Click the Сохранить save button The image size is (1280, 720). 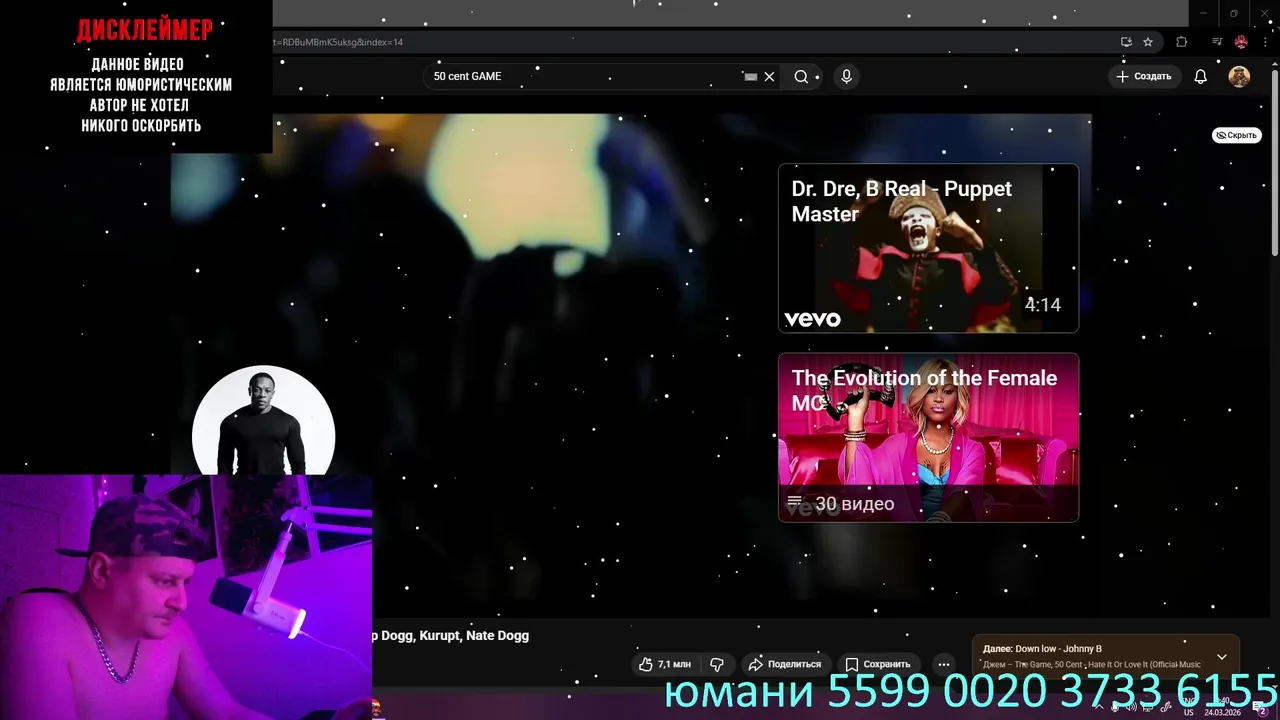[877, 664]
